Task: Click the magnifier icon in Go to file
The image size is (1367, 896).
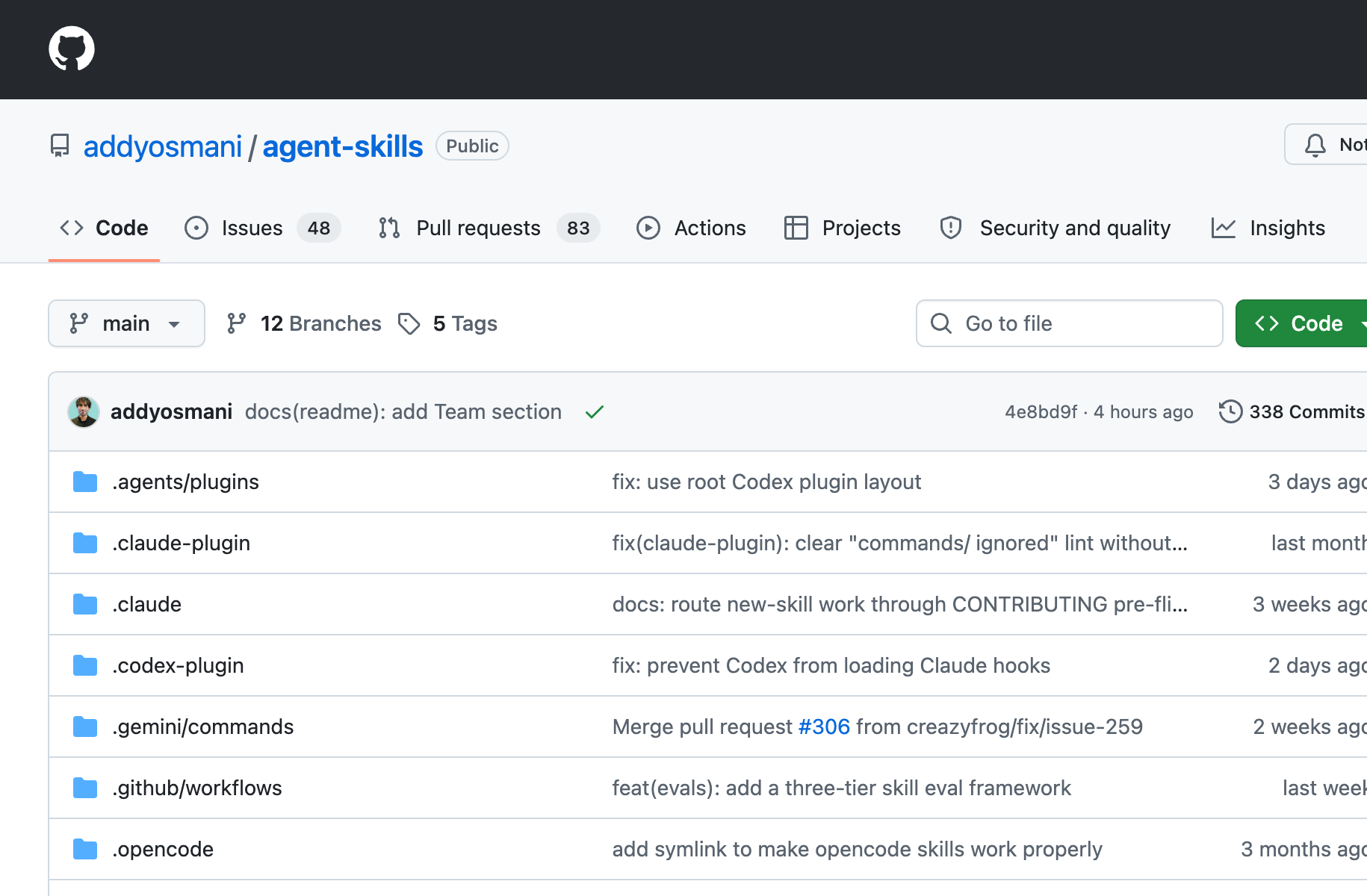Action: tap(941, 323)
